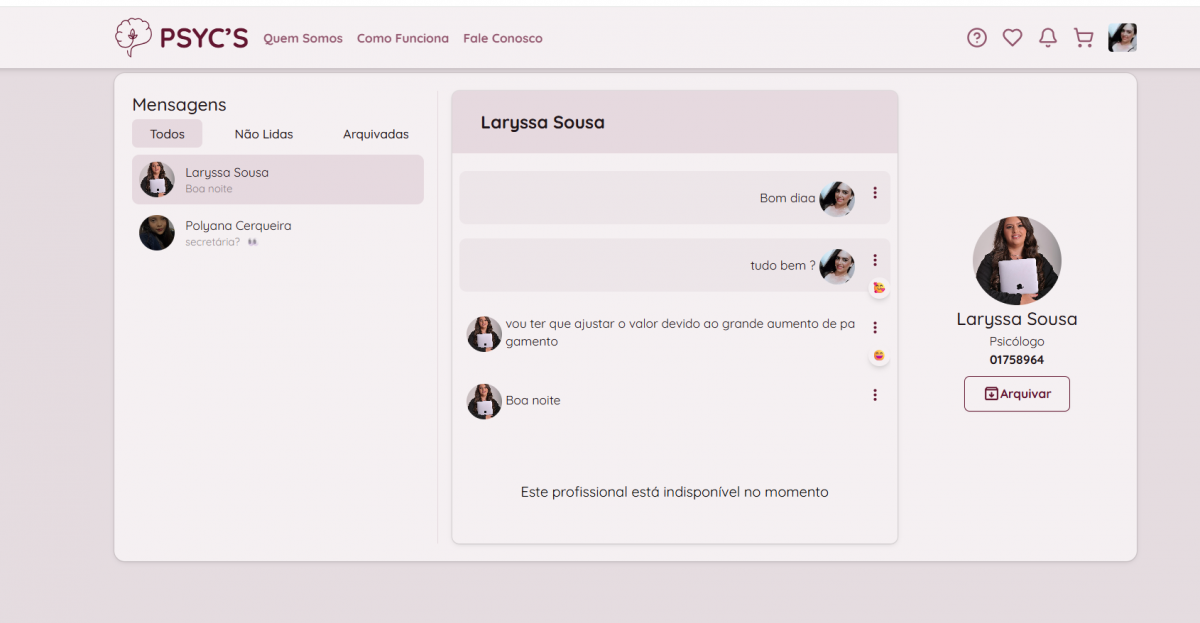This screenshot has width=1200, height=623.
Task: Open options menu for 'tudo bem ?' message
Action: point(875,261)
